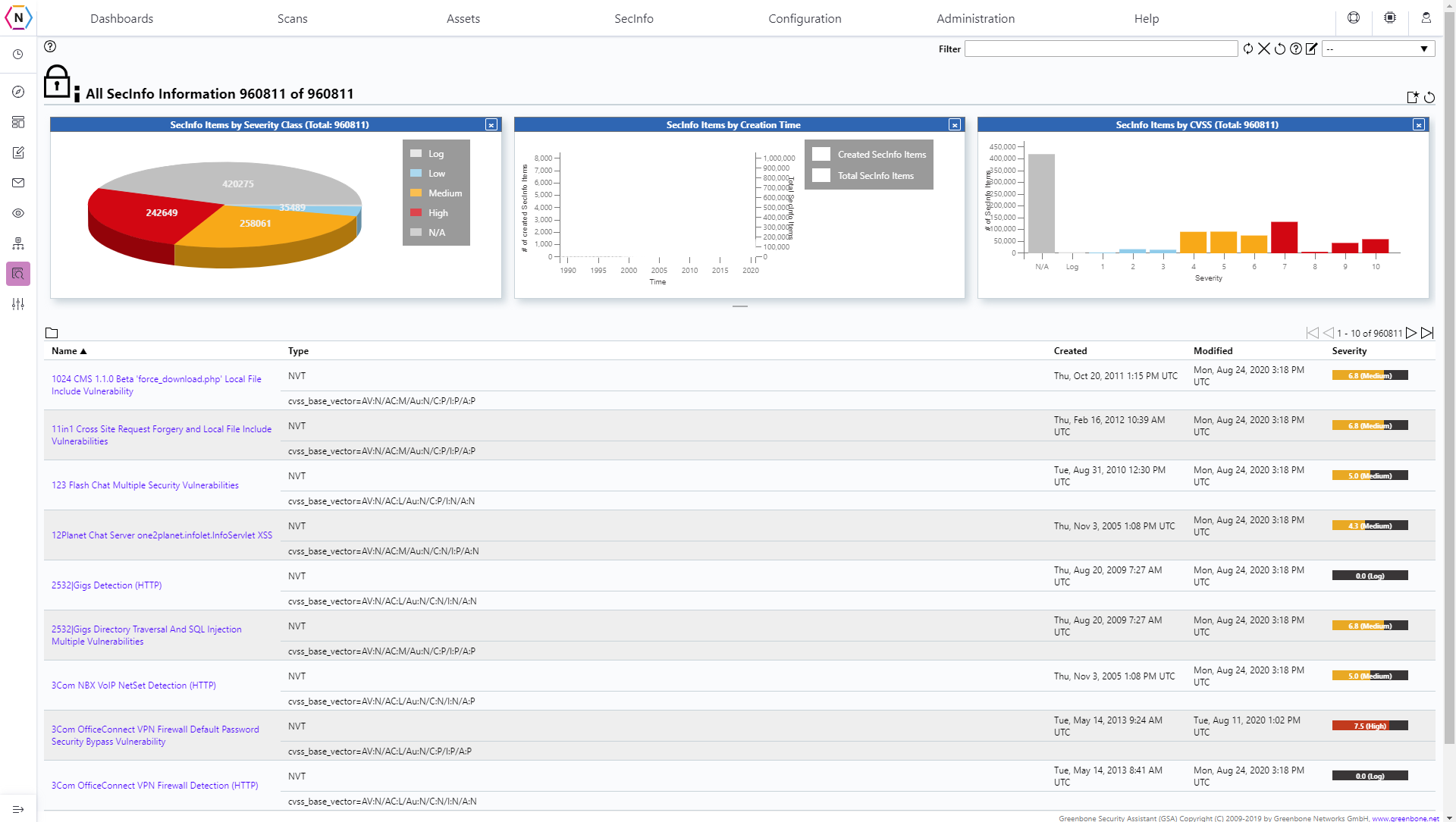Click the update filter refresh icon
The height and width of the screenshot is (822, 1456).
[x=1248, y=49]
